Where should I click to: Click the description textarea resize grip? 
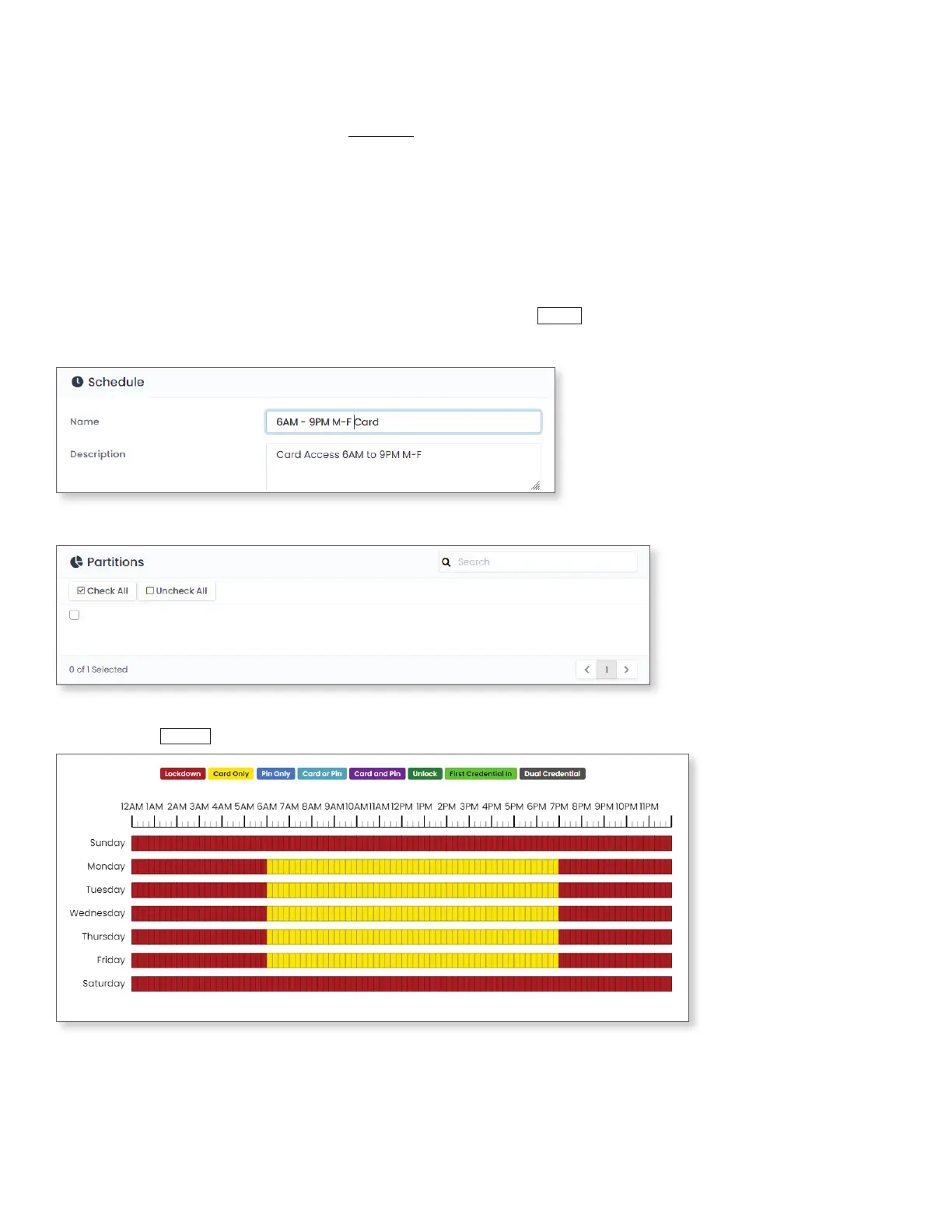[x=536, y=486]
